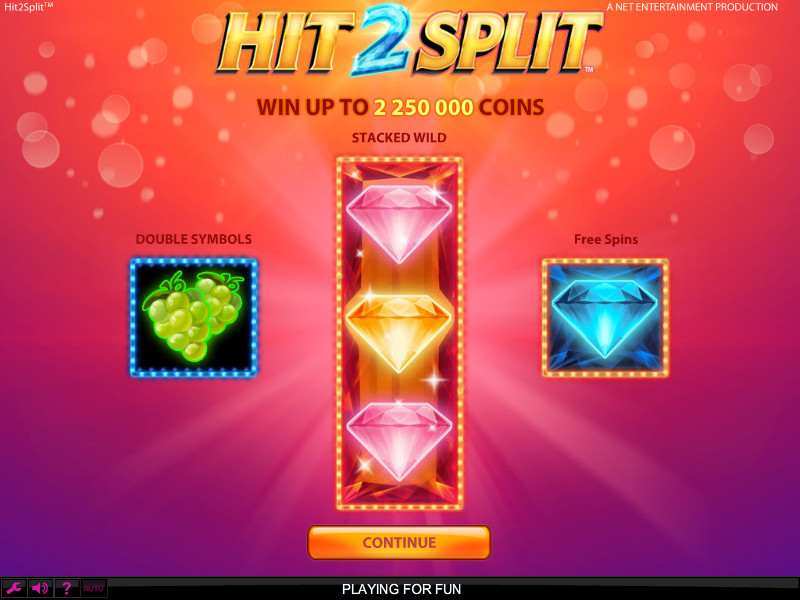Screen dimensions: 800x600
Task: Click the A Net Entertainment Production text
Action: 692,7
